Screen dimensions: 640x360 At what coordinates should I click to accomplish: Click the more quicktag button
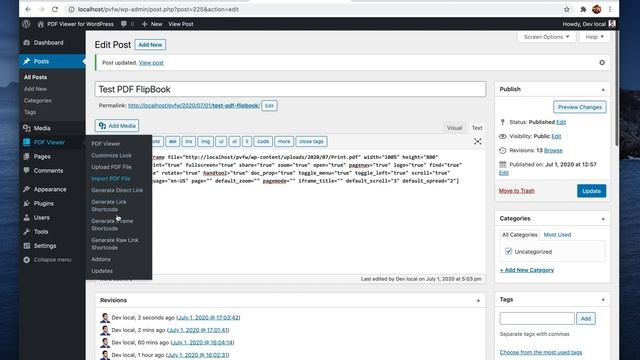[284, 141]
